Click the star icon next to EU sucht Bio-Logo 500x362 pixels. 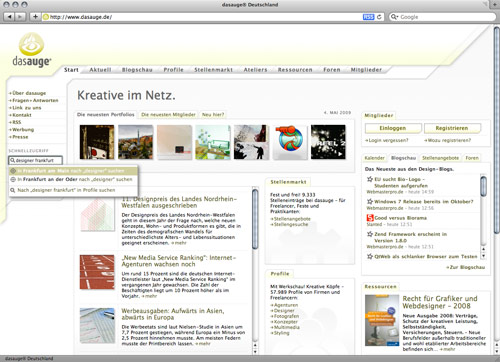pos(370,179)
